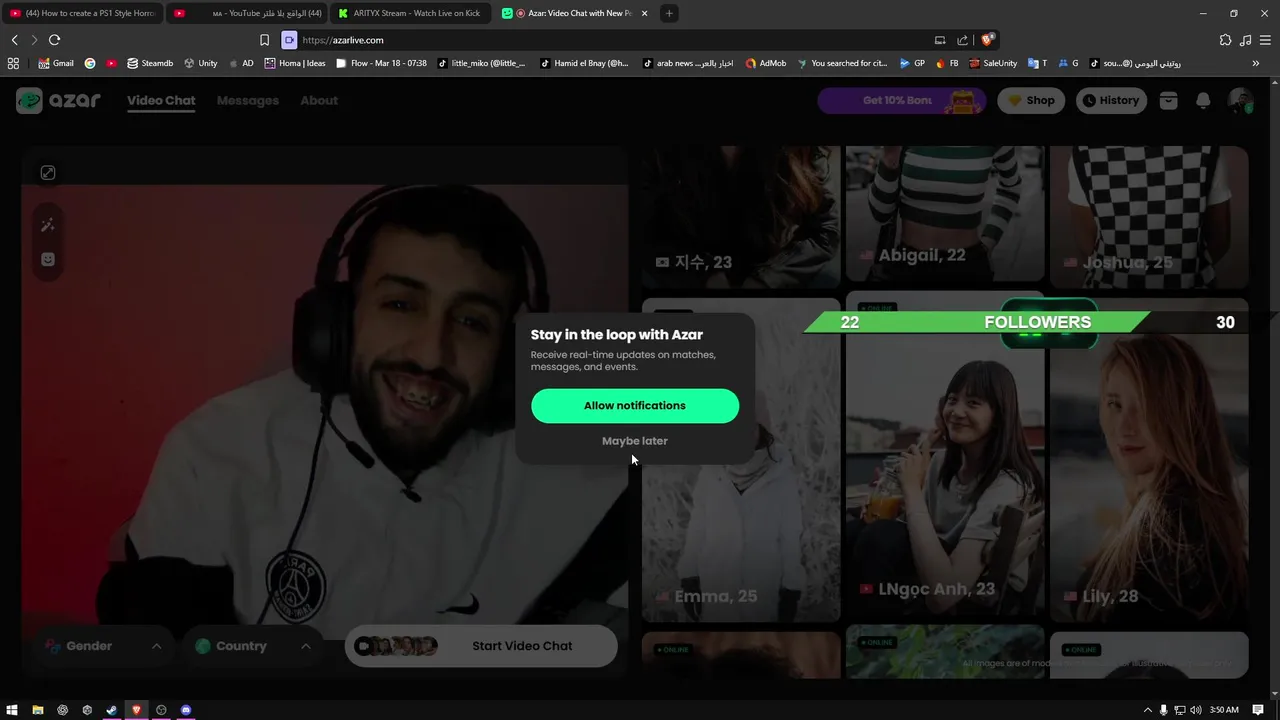Image resolution: width=1280 pixels, height=720 pixels.
Task: Close the Azar browser tab
Action: (644, 13)
